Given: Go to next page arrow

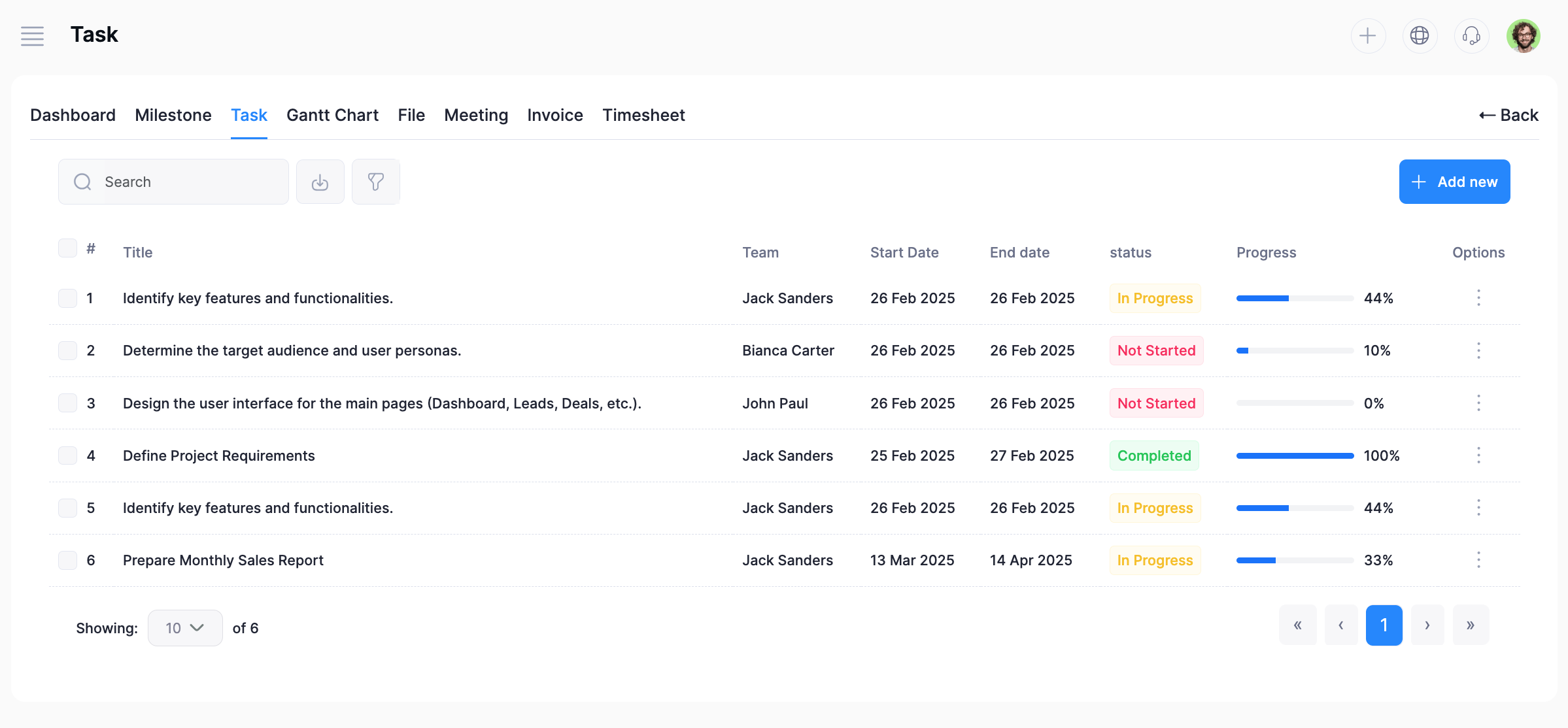Looking at the screenshot, I should coord(1427,625).
